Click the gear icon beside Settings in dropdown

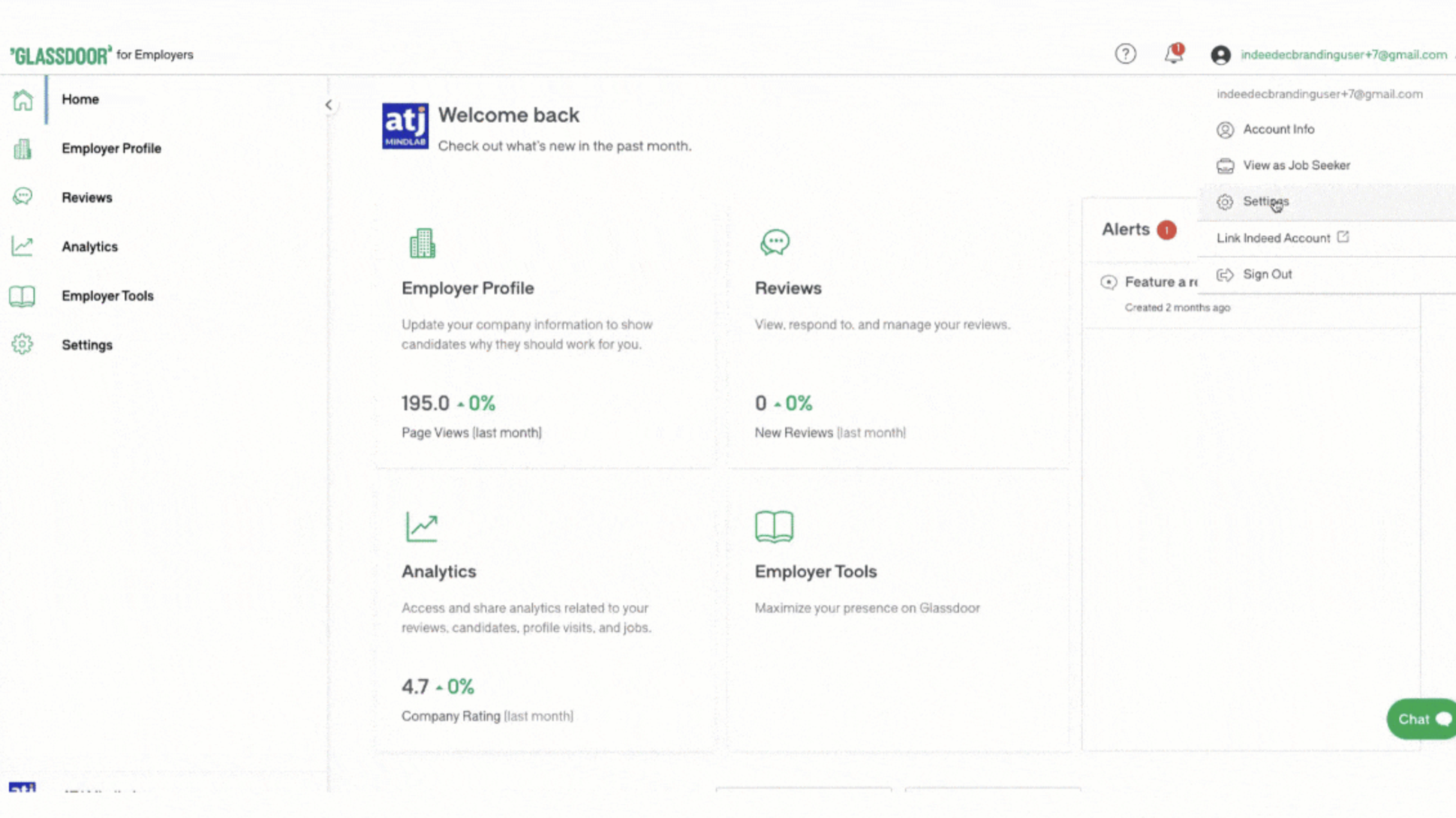(1225, 202)
